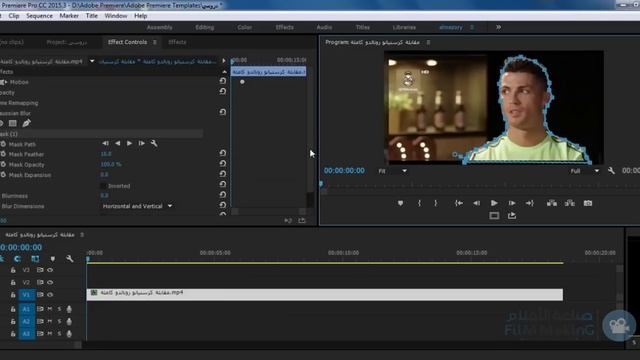The image size is (640, 360).
Task: Switch to the Editing workspace
Action: point(204,27)
